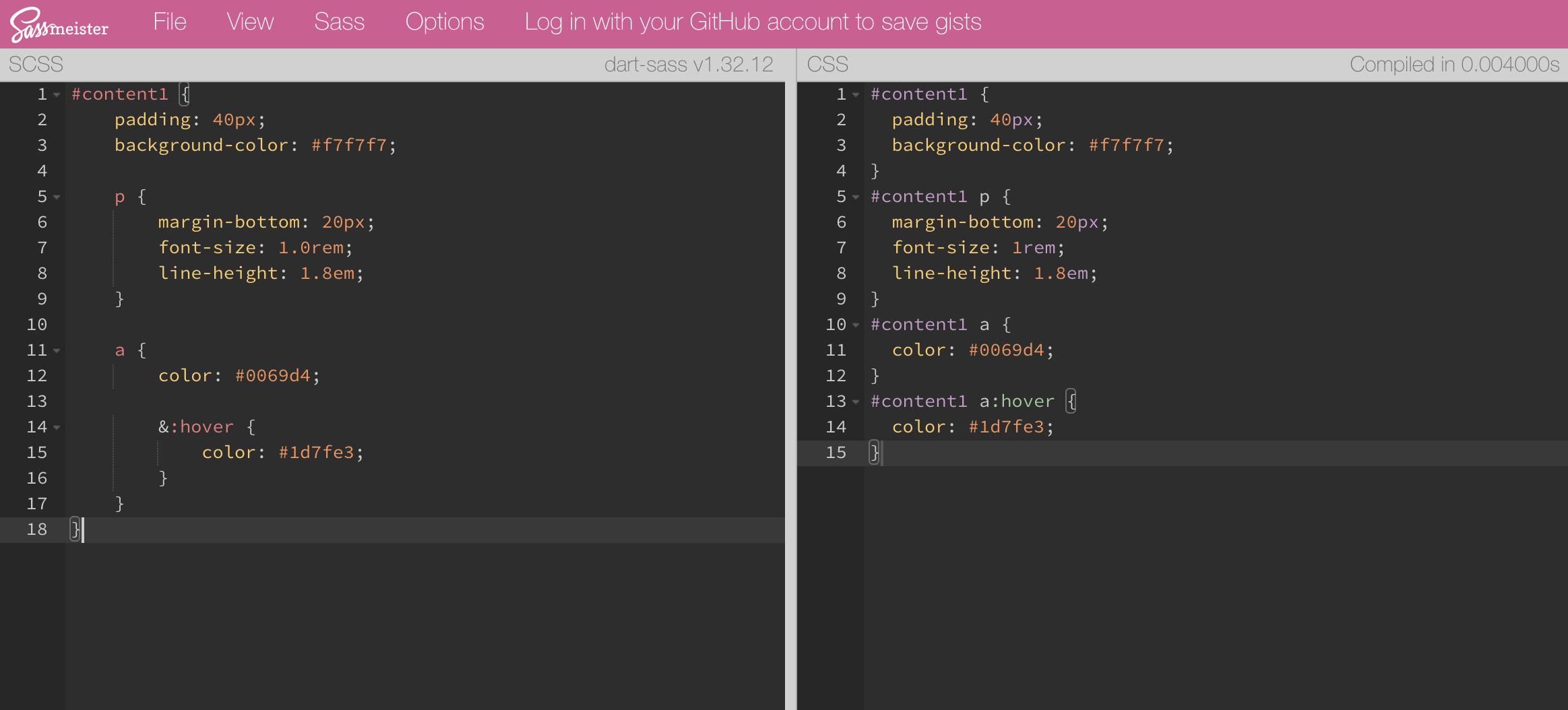1568x710 pixels.
Task: Click the Compiled in 0.004000s status text
Action: (x=1454, y=64)
